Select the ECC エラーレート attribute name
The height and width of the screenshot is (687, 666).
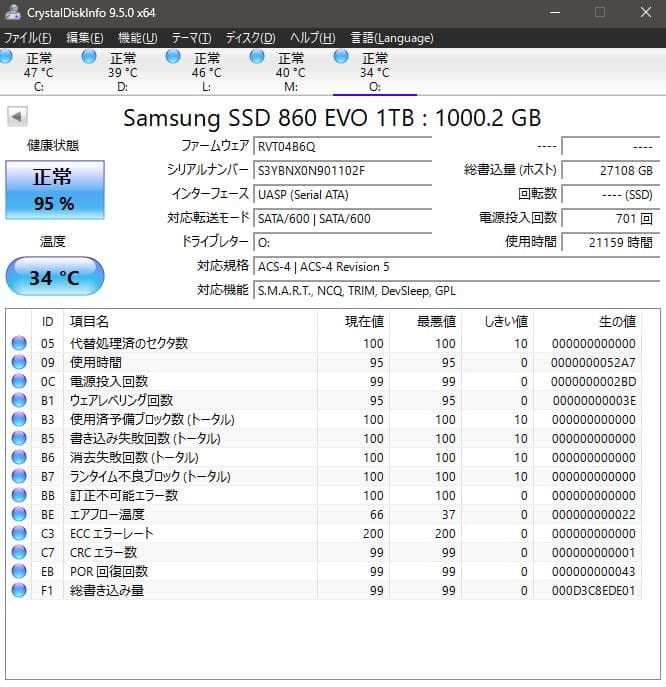[112, 533]
